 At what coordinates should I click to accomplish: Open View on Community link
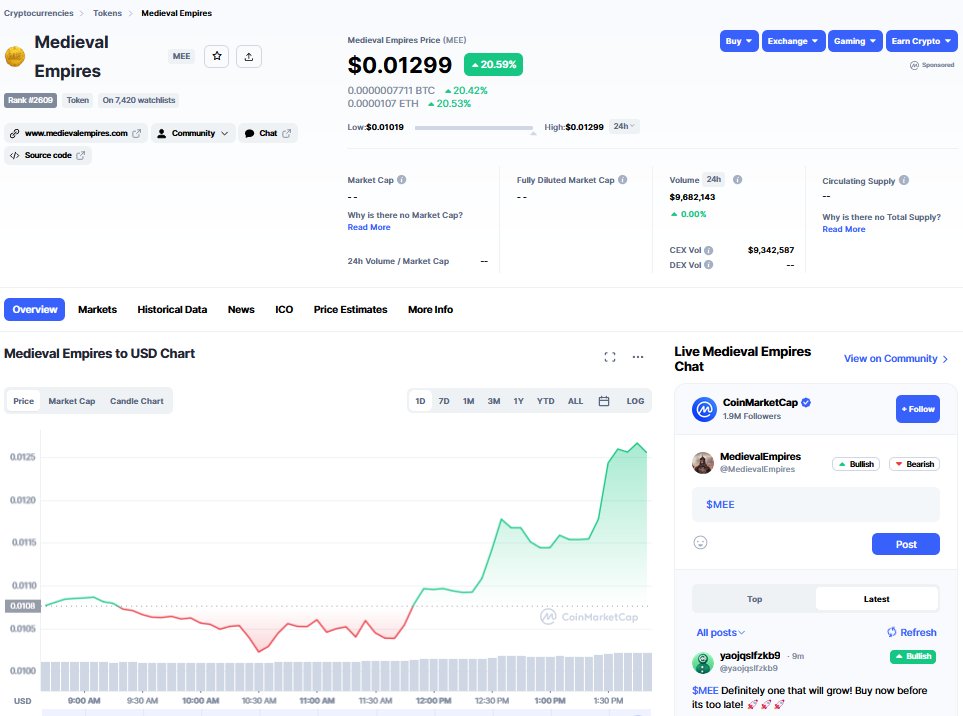(x=896, y=359)
